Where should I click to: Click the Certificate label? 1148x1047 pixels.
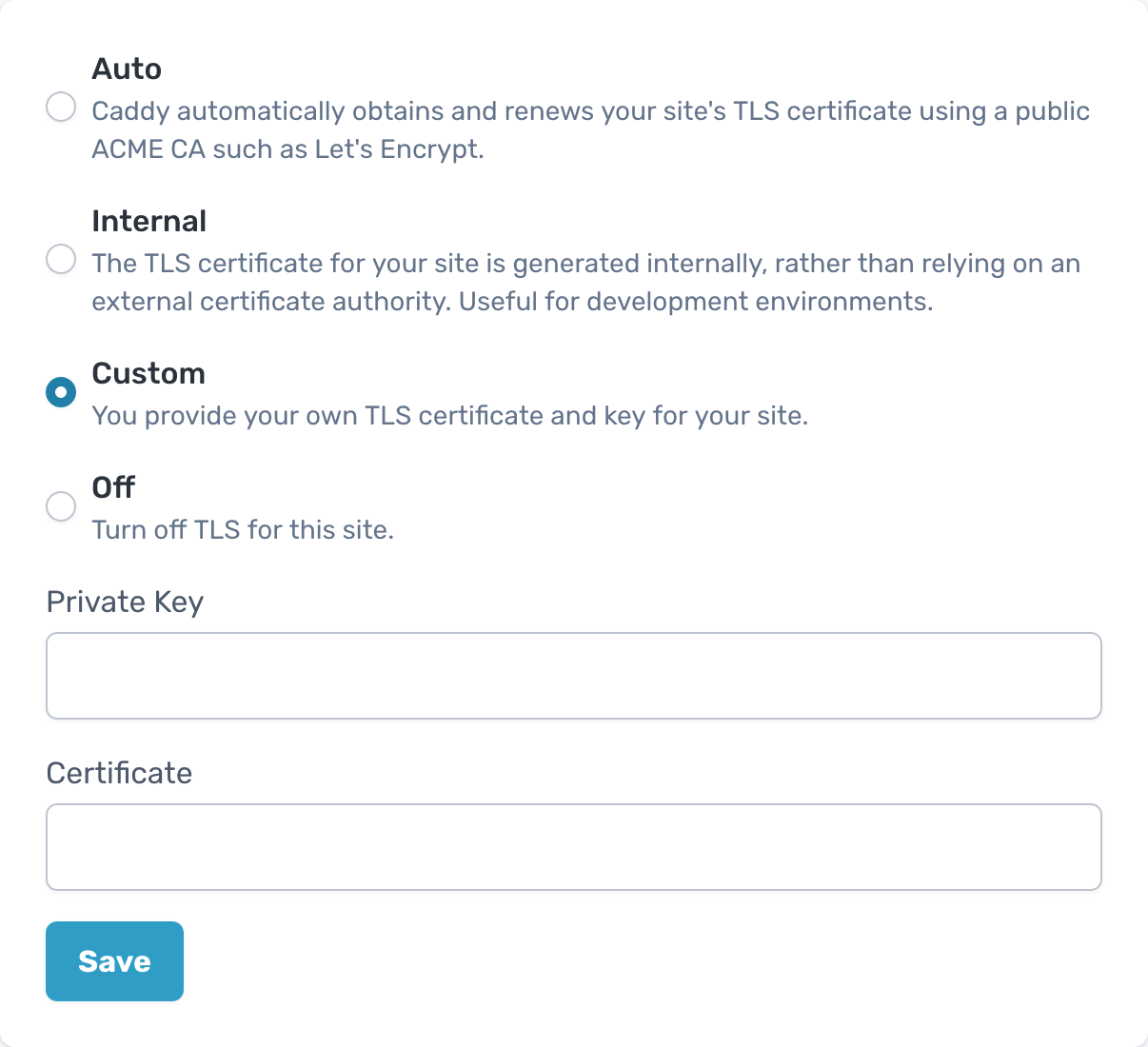[x=118, y=773]
